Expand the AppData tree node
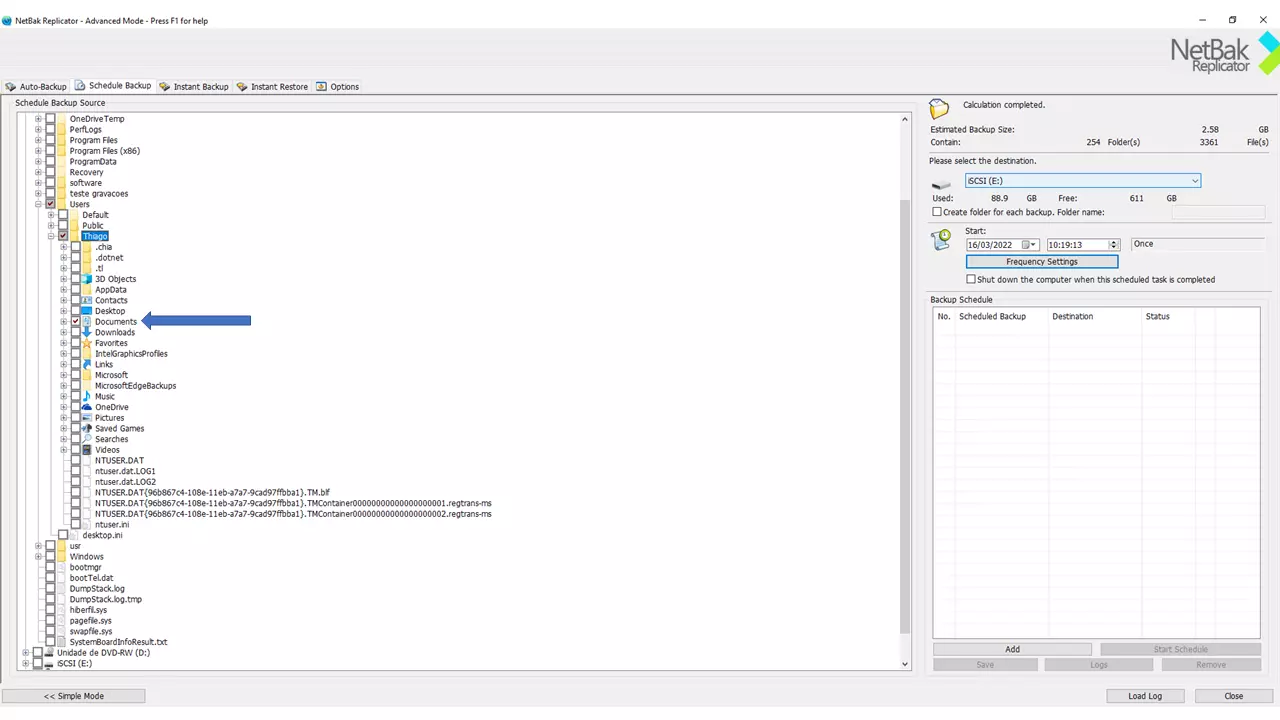This screenshot has width=1280, height=720. tap(63, 290)
